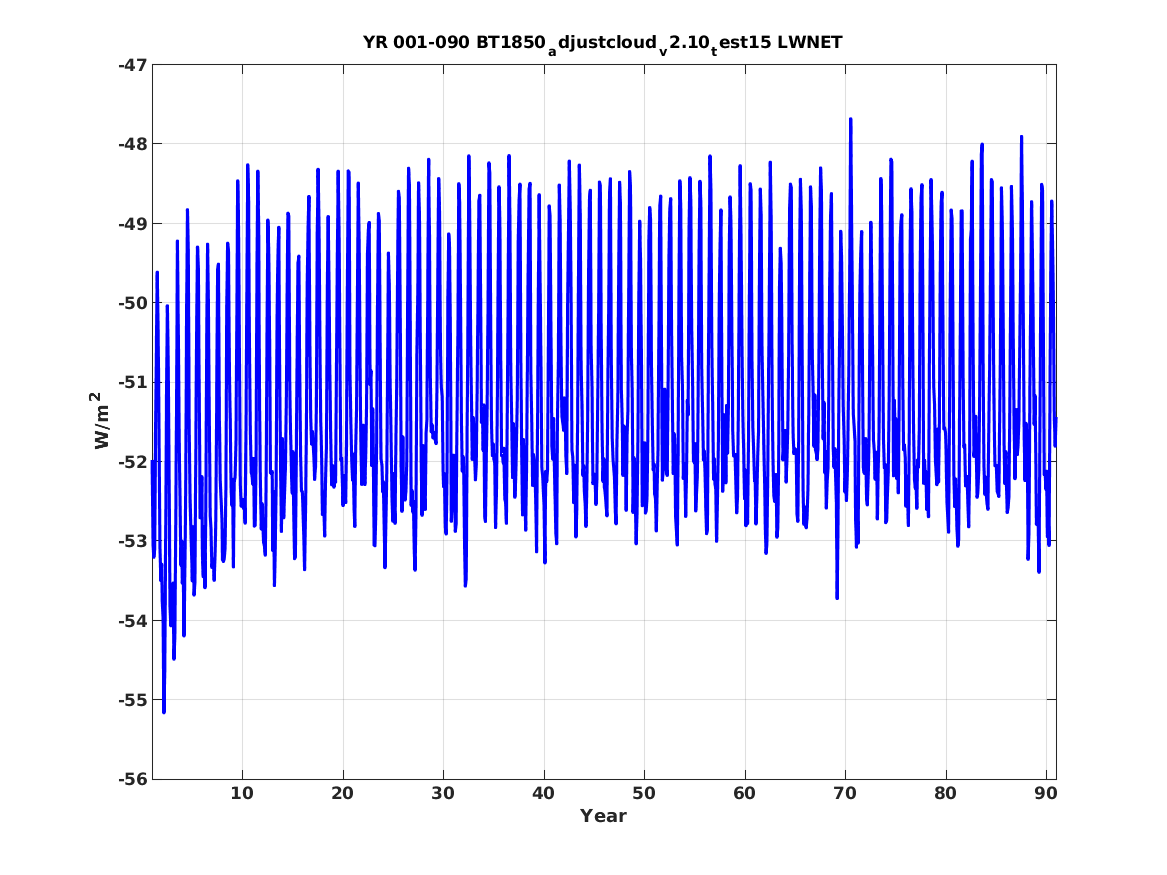The height and width of the screenshot is (875, 1167).
Task: Click y-axis tick label -49
Action: tap(132, 223)
